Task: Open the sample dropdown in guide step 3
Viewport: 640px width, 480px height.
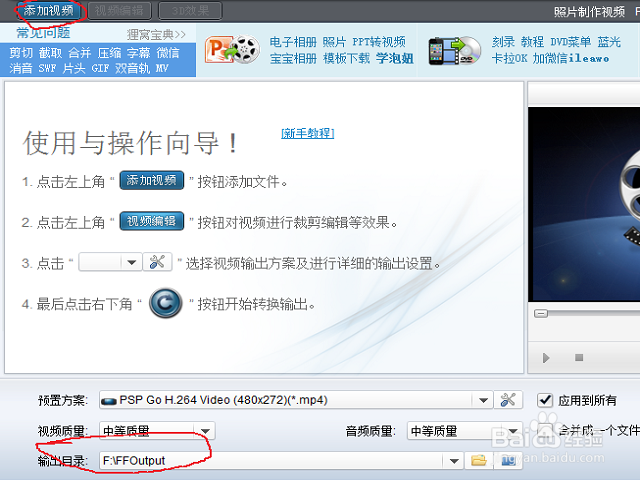Action: coord(110,262)
